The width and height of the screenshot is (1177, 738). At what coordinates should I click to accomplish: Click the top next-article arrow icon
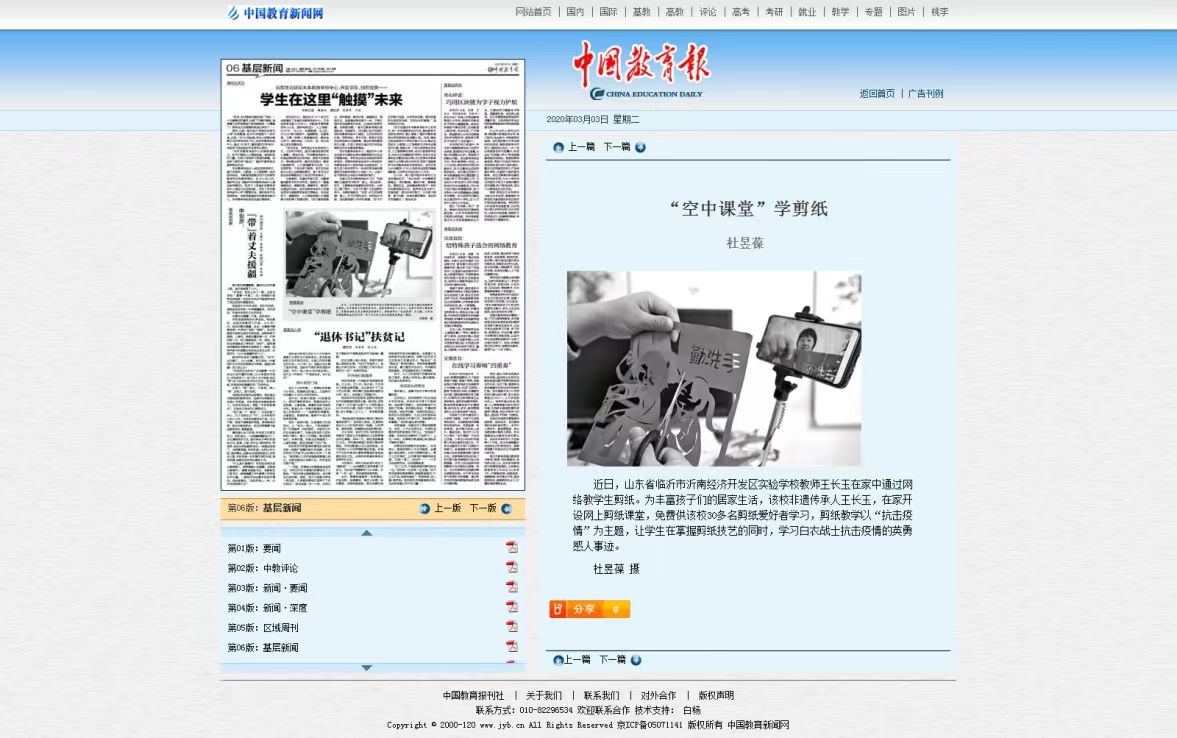640,147
